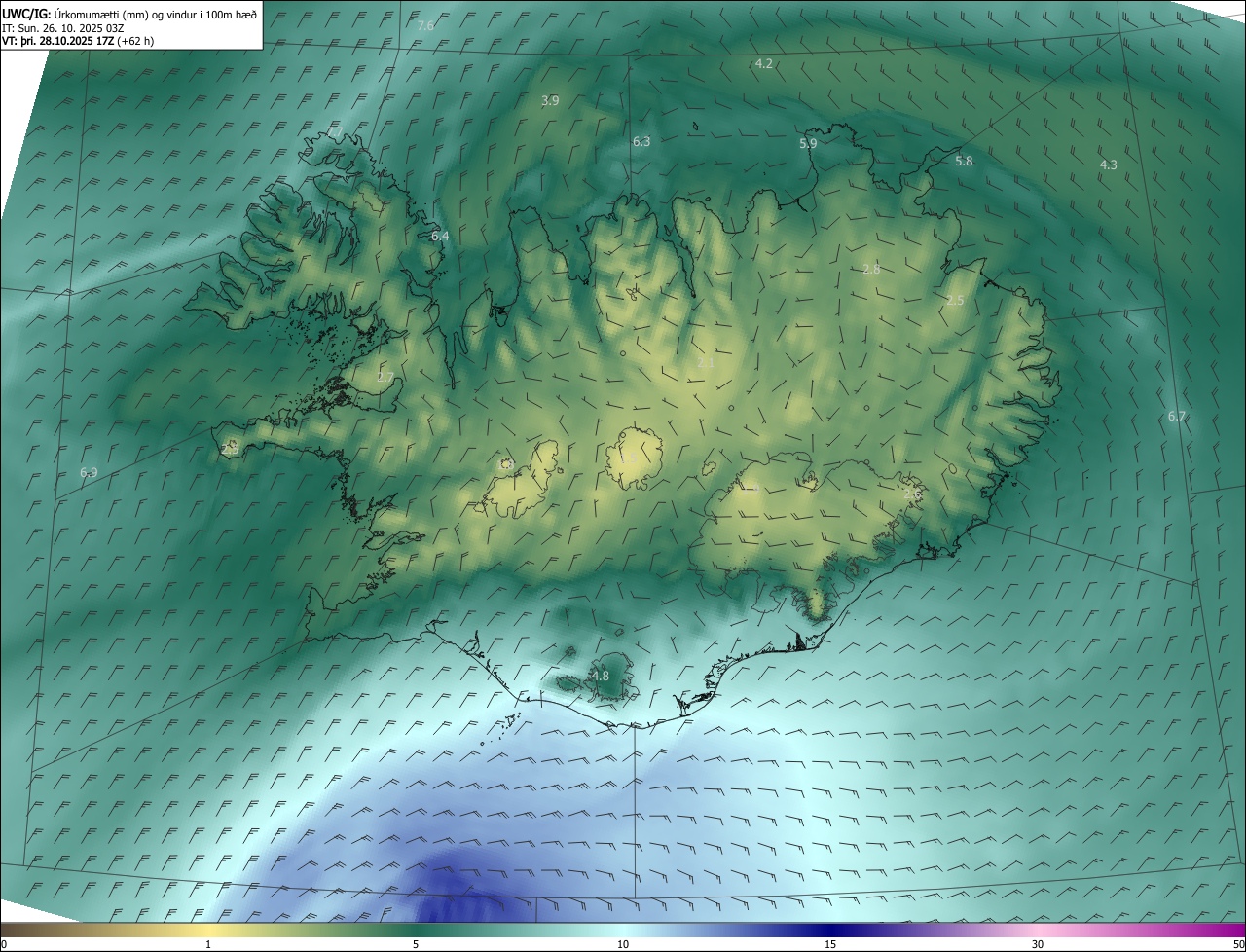Click the 3.9 value label north of Iceland
This screenshot has width=1246, height=952.
click(x=550, y=101)
